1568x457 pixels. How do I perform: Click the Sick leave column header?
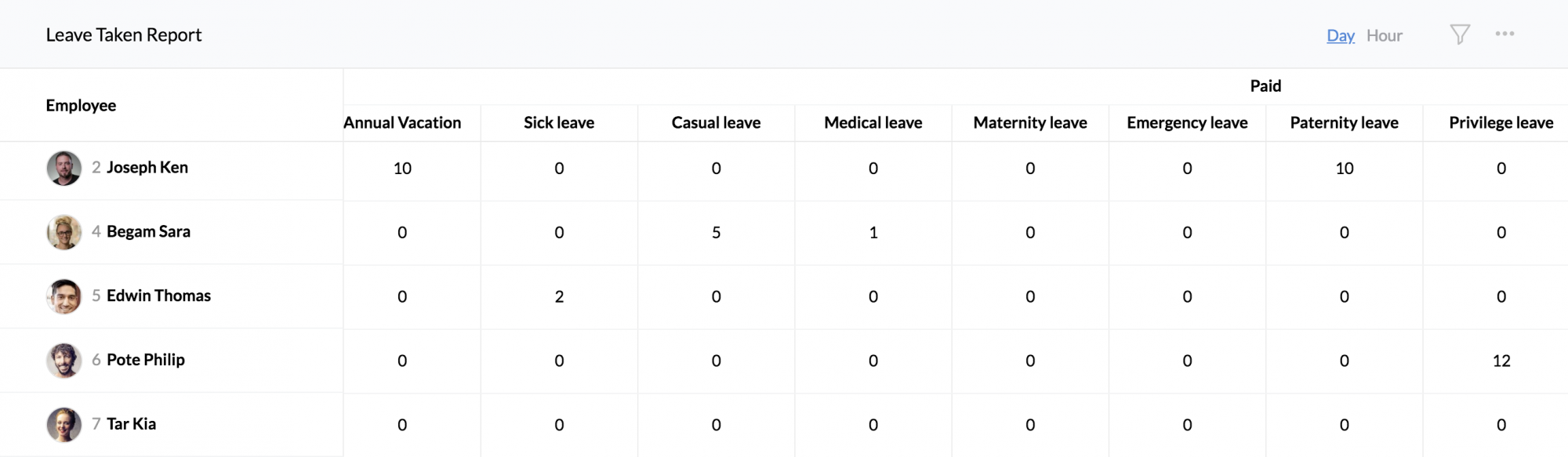click(559, 122)
